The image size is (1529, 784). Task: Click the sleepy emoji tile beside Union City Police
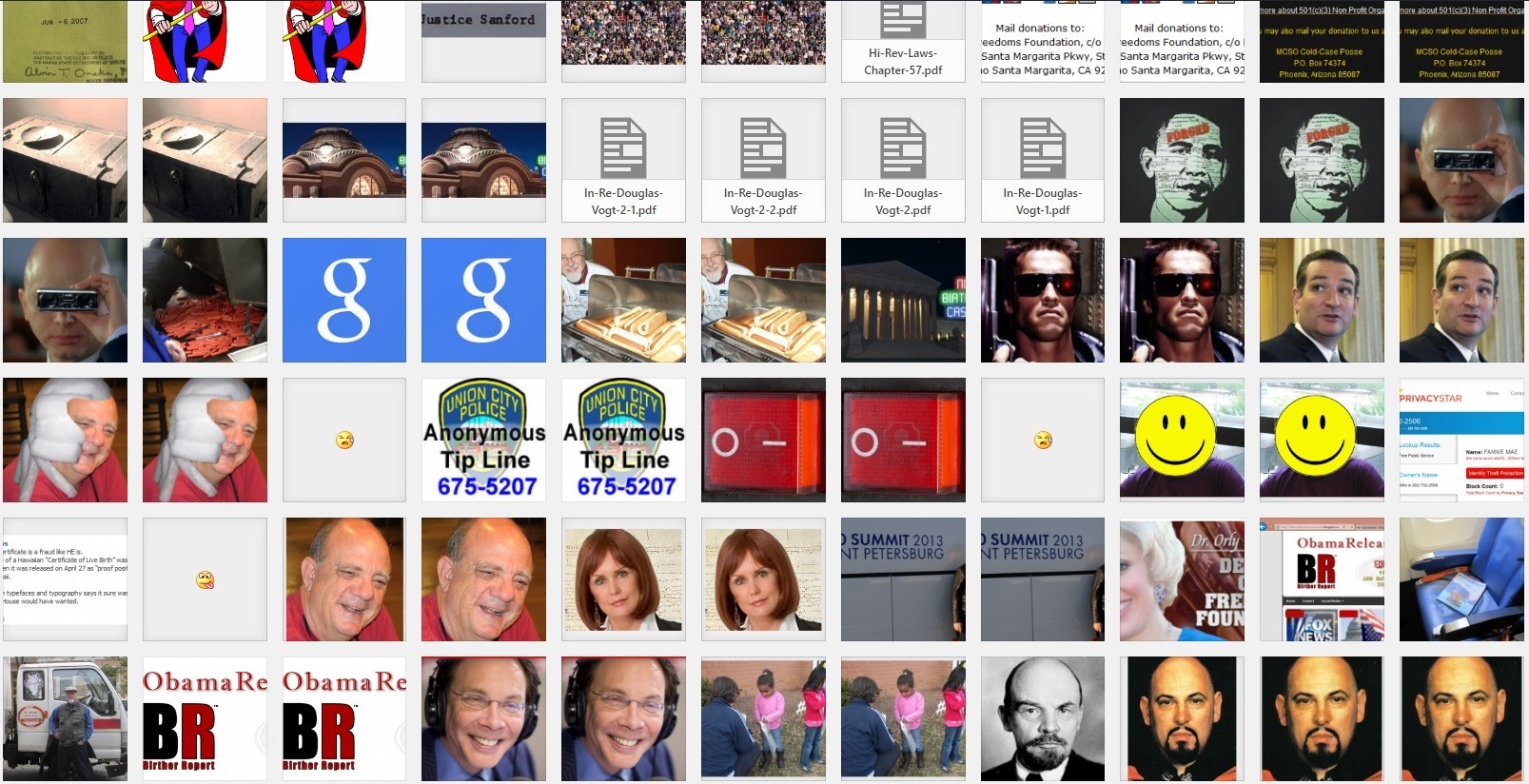[x=344, y=440]
